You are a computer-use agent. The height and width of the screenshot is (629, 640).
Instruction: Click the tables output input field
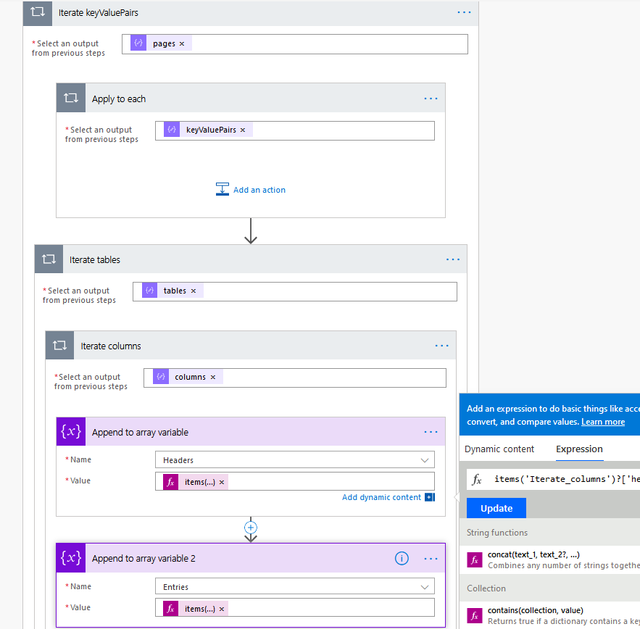tap(295, 291)
